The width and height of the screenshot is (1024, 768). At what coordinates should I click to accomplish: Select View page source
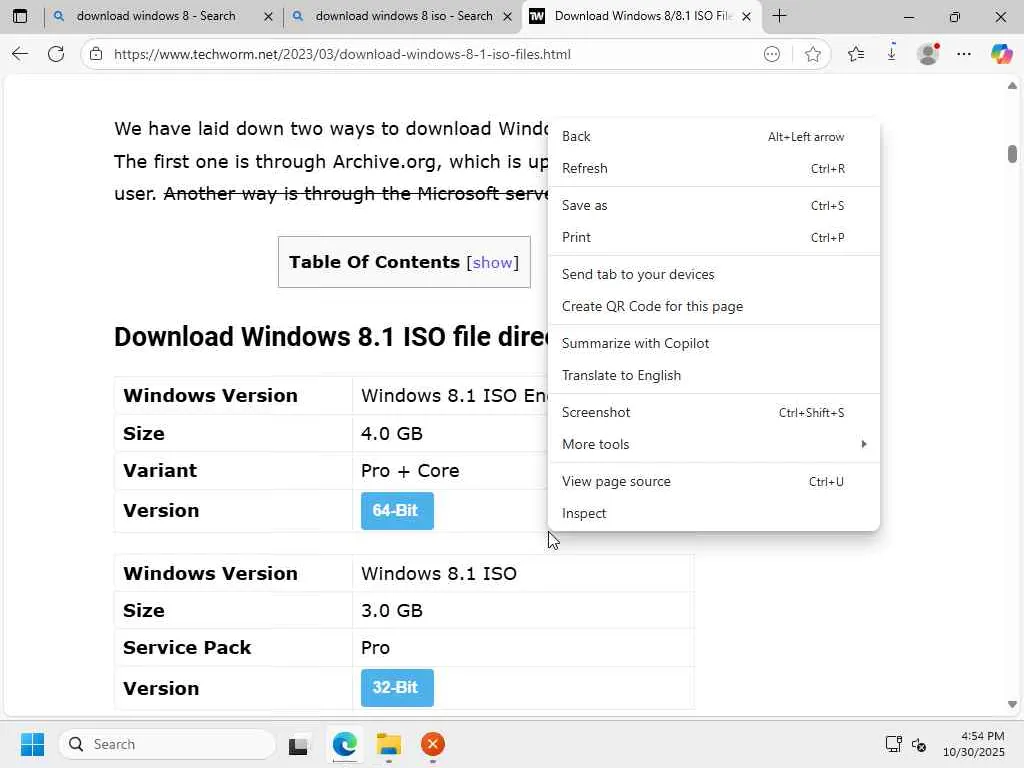pyautogui.click(x=714, y=481)
